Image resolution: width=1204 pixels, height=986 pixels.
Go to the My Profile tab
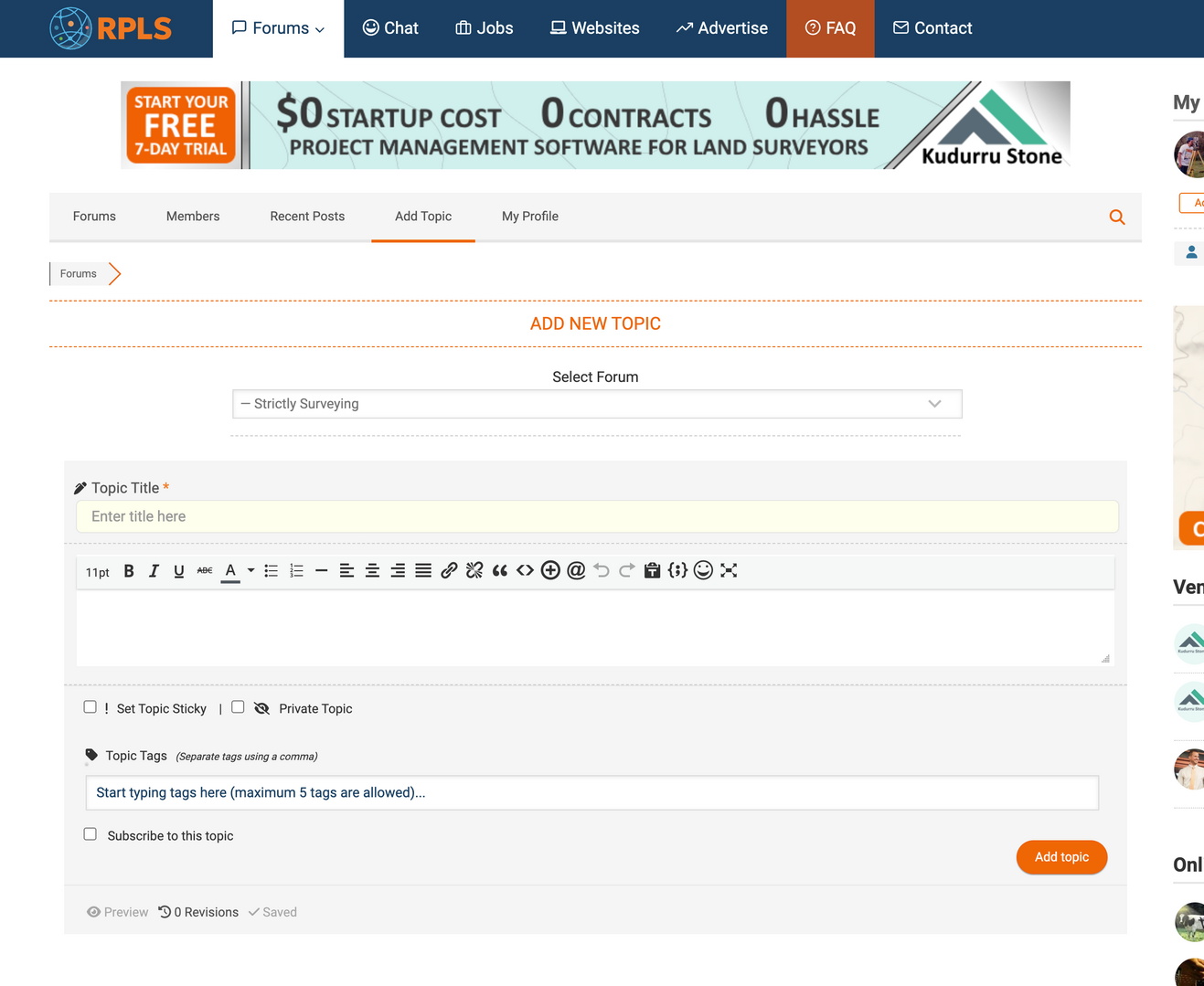tap(529, 217)
